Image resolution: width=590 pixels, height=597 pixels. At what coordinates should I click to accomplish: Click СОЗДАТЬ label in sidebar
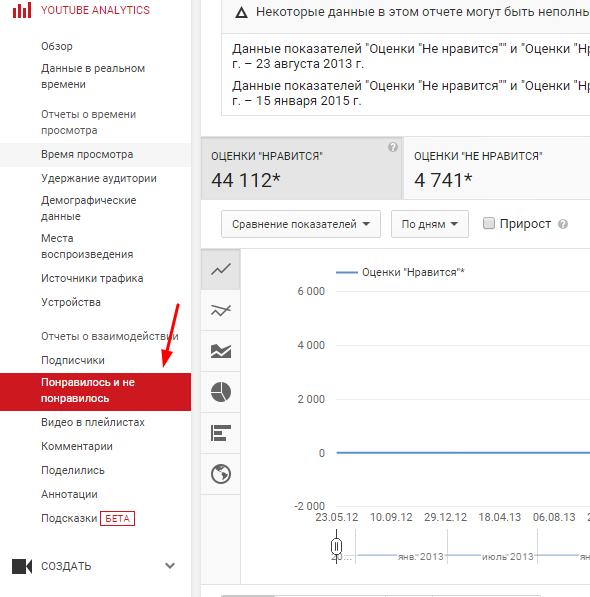pyautogui.click(x=66, y=566)
